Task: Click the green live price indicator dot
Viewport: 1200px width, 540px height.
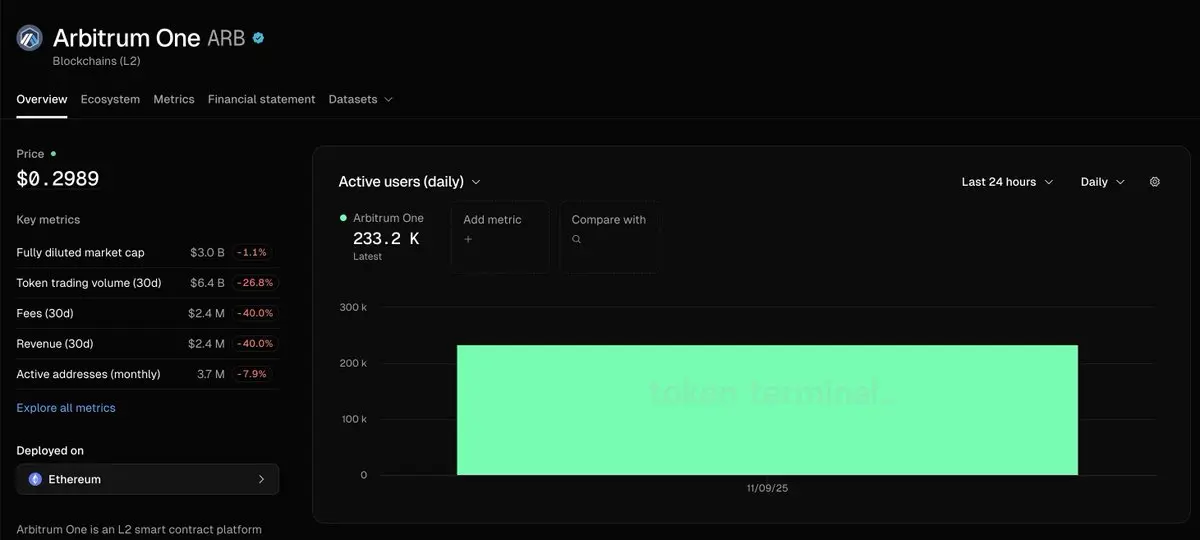Action: 53,154
